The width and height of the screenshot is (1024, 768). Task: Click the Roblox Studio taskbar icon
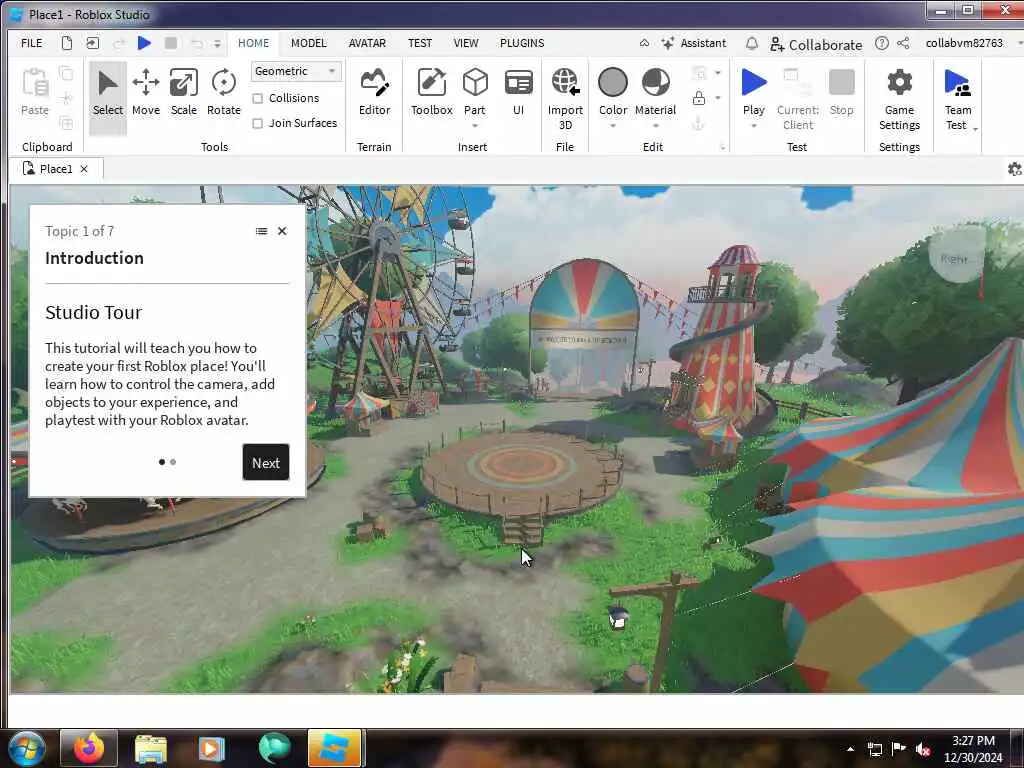click(x=334, y=748)
